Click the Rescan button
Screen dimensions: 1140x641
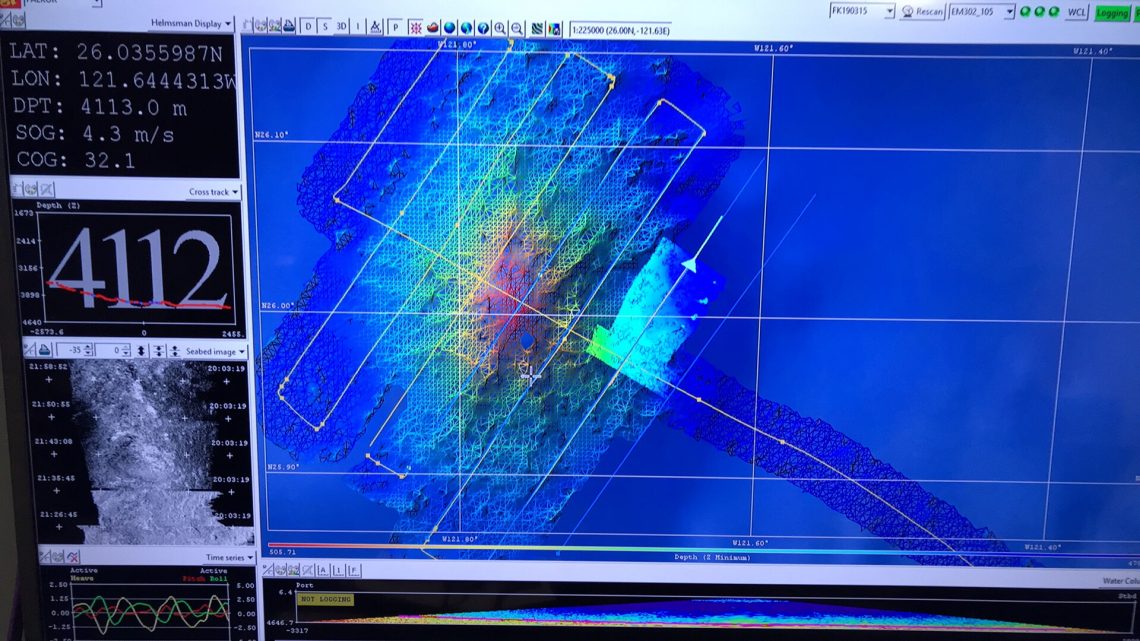coord(922,12)
